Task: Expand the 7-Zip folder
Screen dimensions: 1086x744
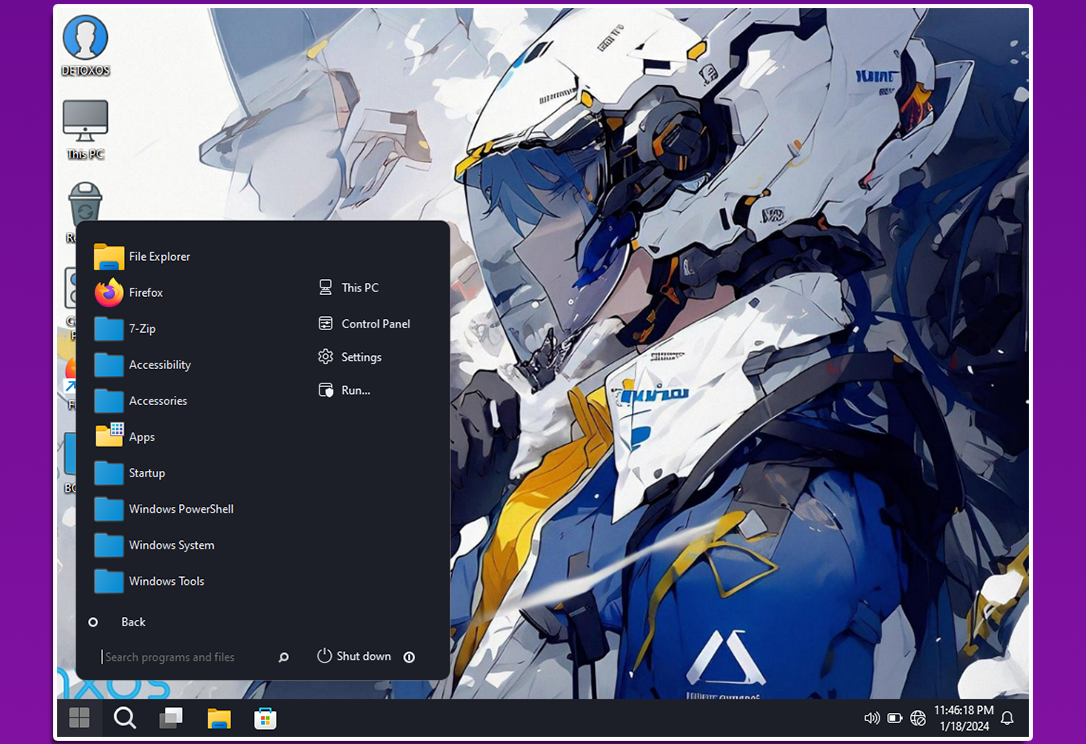Action: pos(141,329)
